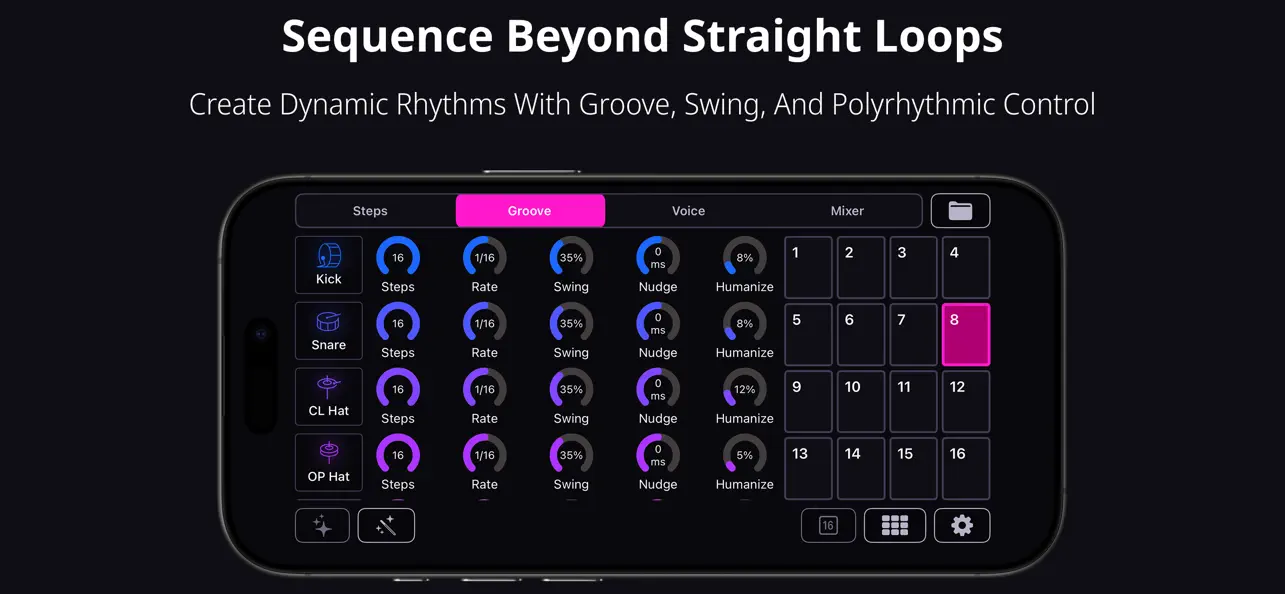This screenshot has height=594, width=1285.
Task: Click the 16-step count icon
Action: click(x=827, y=525)
